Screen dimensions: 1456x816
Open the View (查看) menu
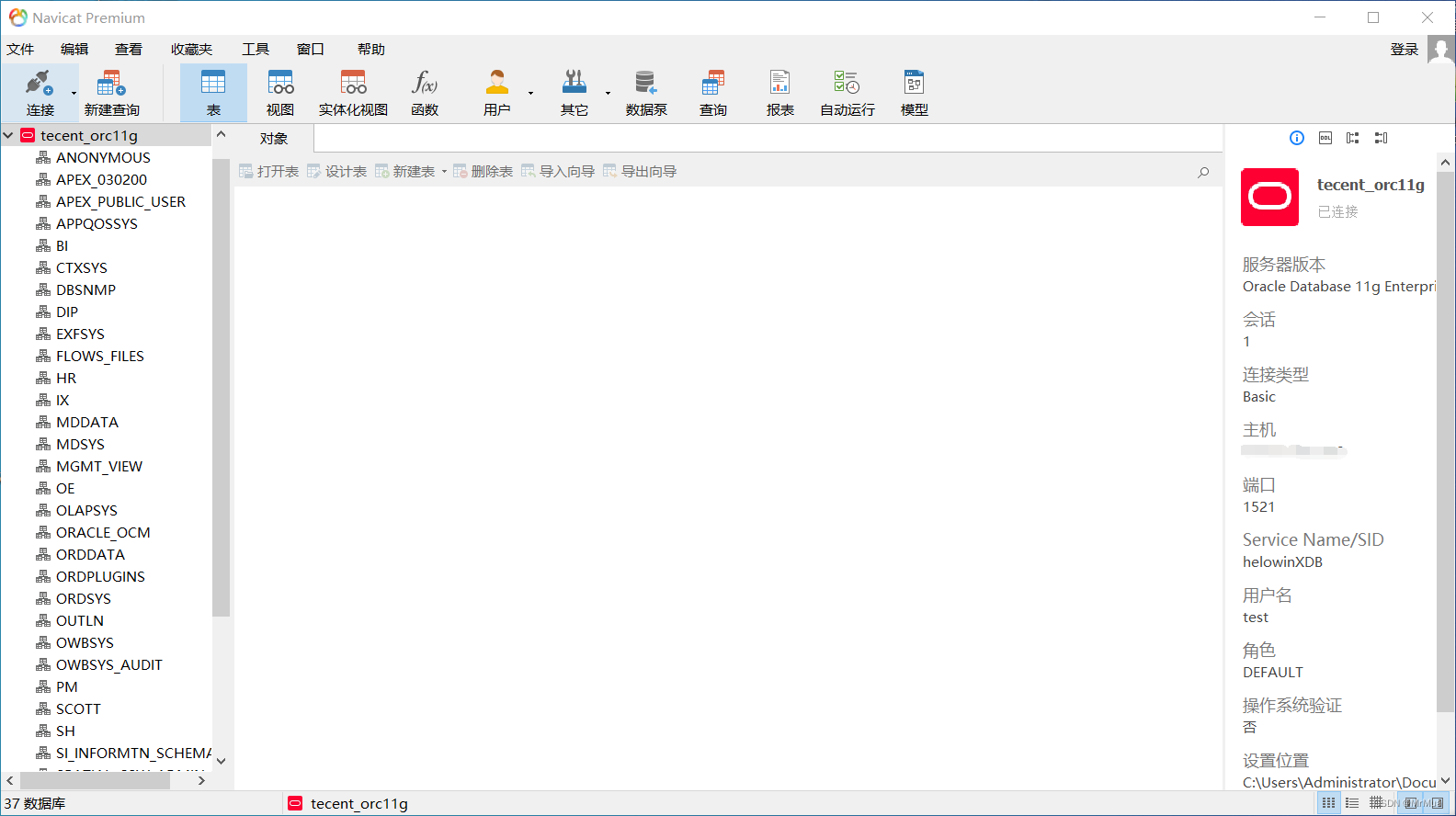click(129, 50)
